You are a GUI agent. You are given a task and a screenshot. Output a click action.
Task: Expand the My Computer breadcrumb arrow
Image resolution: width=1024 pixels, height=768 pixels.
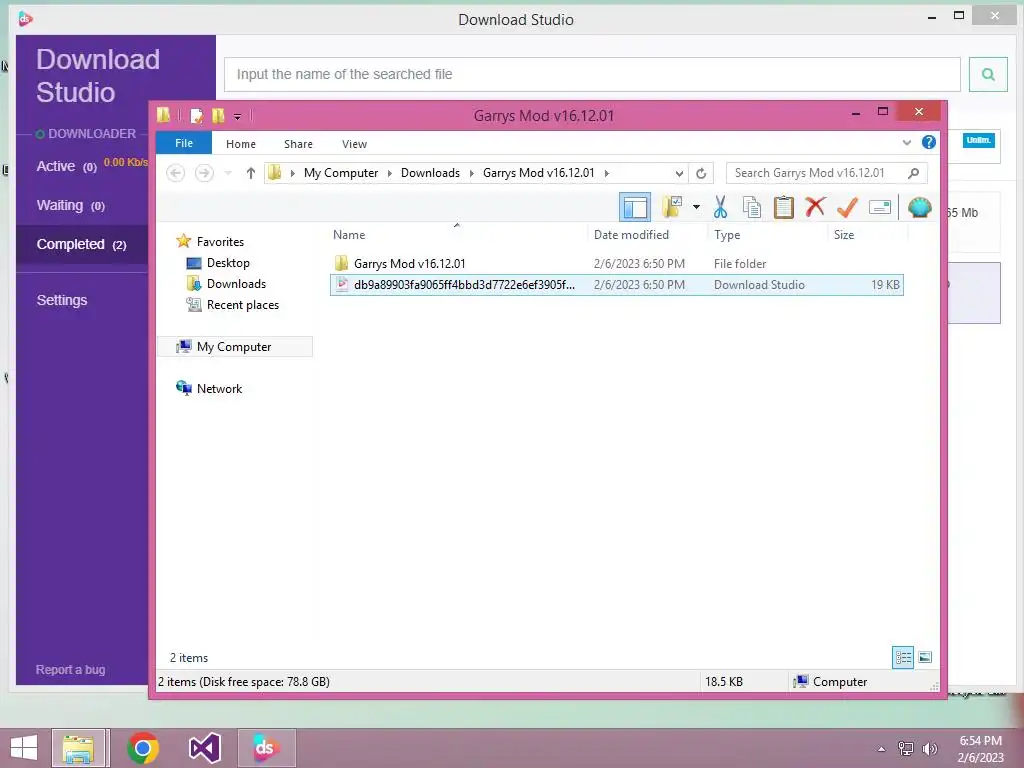tap(390, 173)
